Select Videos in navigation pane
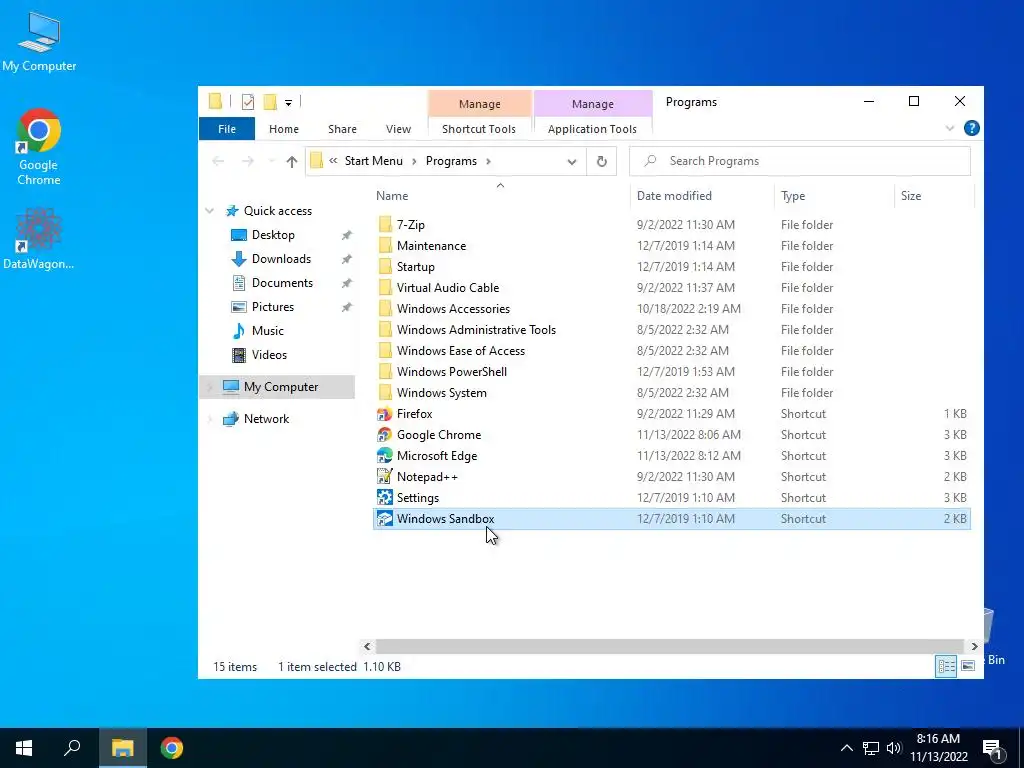Viewport: 1024px width, 768px height. pyautogui.click(x=269, y=355)
